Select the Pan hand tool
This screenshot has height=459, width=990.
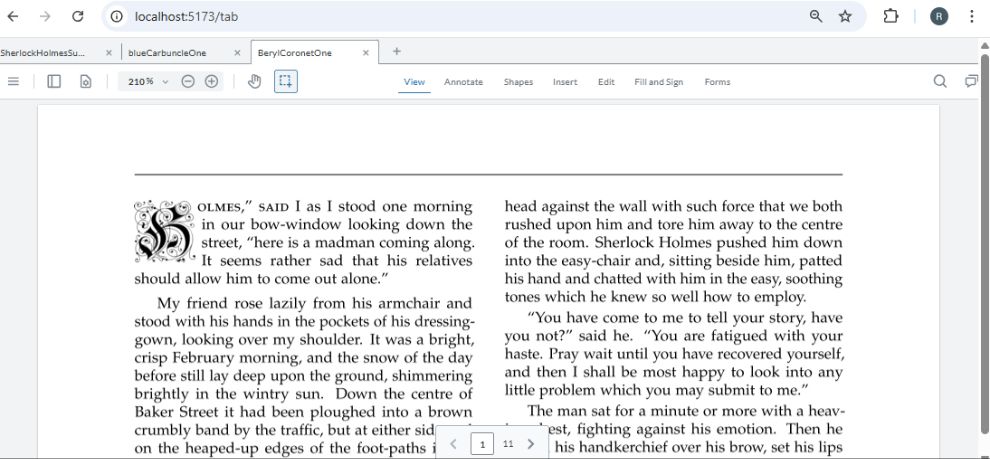pyautogui.click(x=254, y=81)
